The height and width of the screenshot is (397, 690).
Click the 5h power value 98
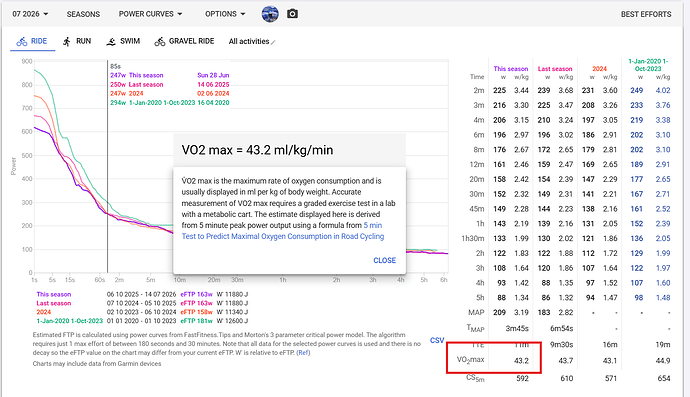point(639,298)
